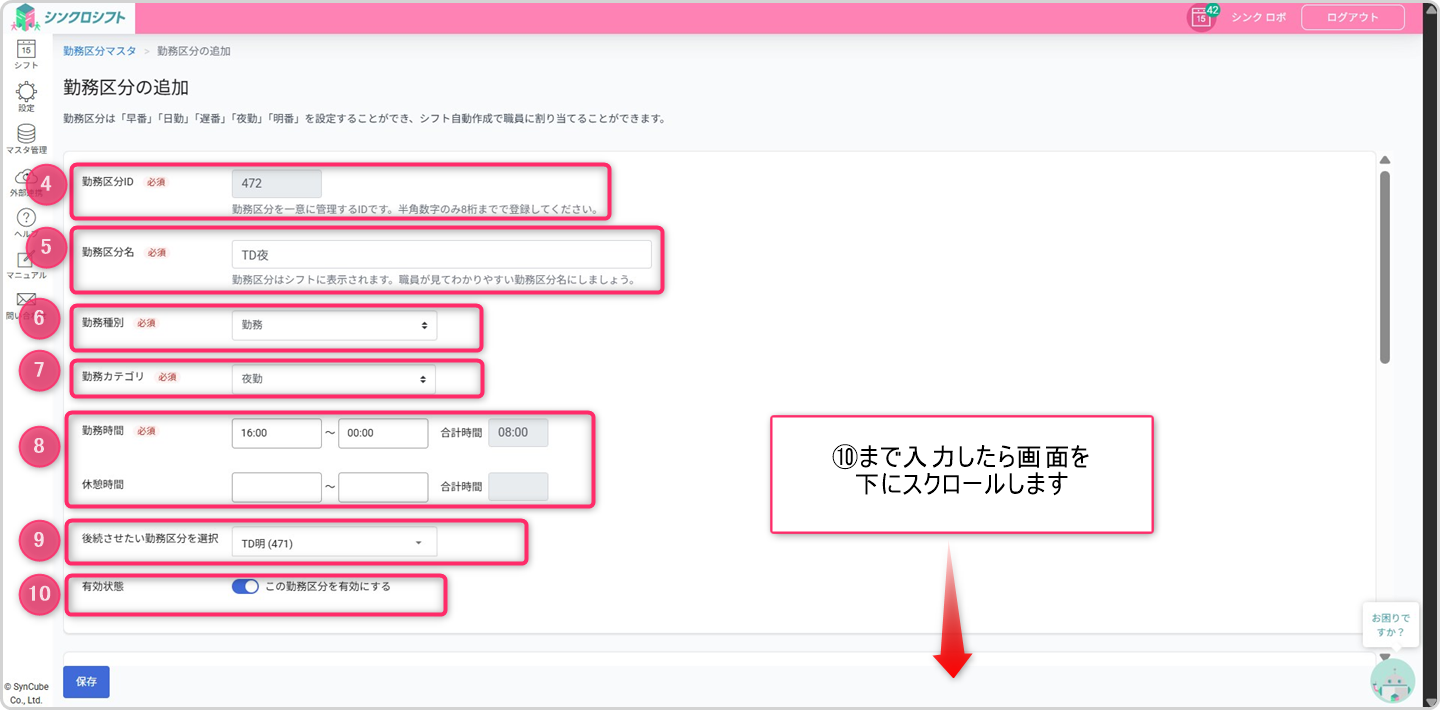Image resolution: width=1440 pixels, height=710 pixels.
Task: Expand the 後続させたい勤務区分 dropdown
Action: point(334,543)
